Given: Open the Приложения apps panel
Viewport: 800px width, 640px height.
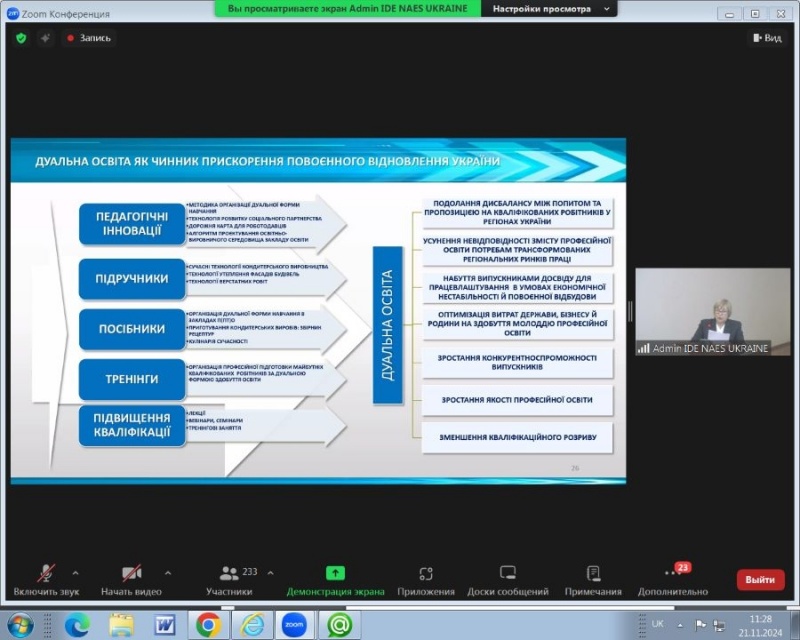Looking at the screenshot, I should pyautogui.click(x=425, y=578).
